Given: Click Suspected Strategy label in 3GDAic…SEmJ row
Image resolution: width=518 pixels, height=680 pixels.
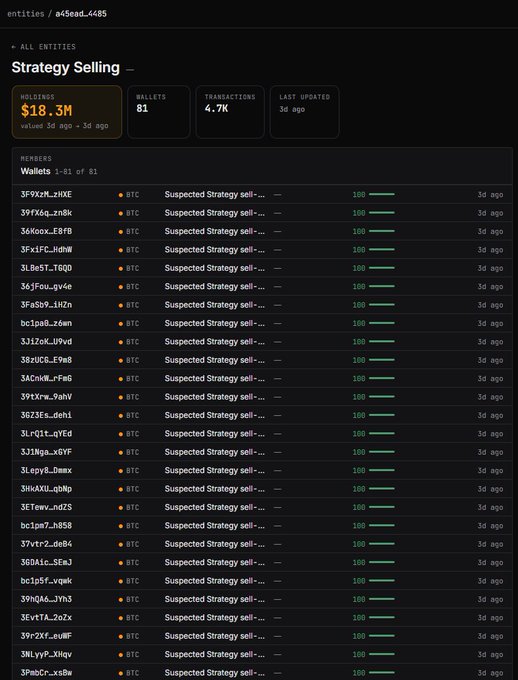Looking at the screenshot, I should pos(214,562).
